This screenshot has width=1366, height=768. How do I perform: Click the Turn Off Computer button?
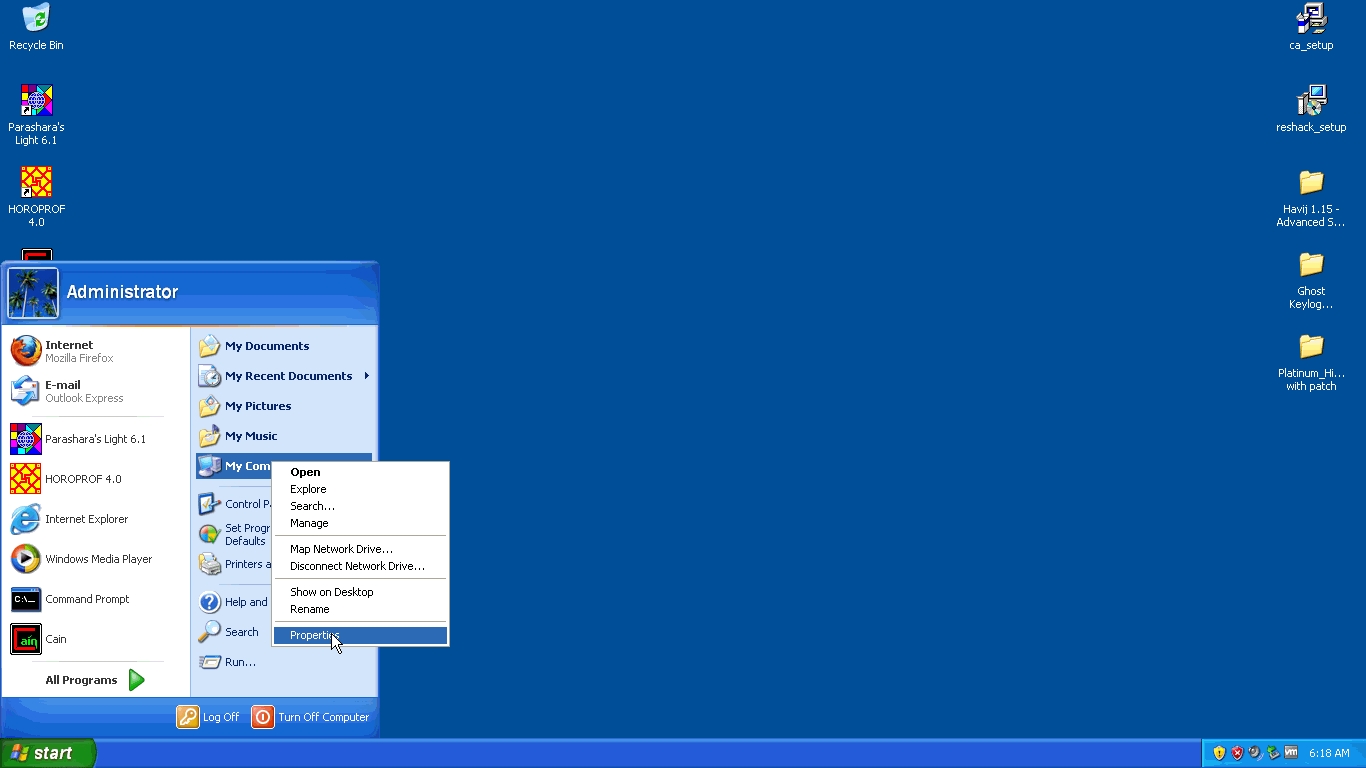(x=311, y=717)
